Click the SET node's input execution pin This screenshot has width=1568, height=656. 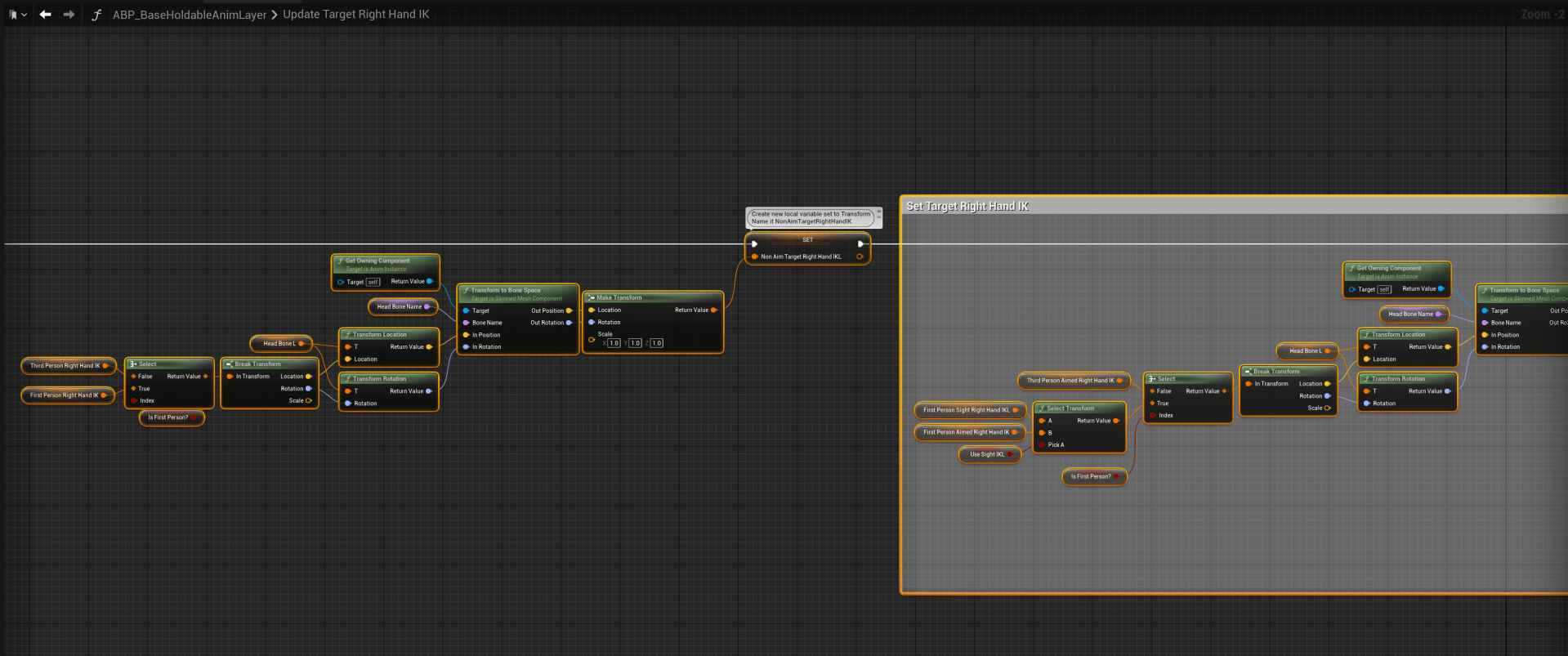(x=754, y=243)
